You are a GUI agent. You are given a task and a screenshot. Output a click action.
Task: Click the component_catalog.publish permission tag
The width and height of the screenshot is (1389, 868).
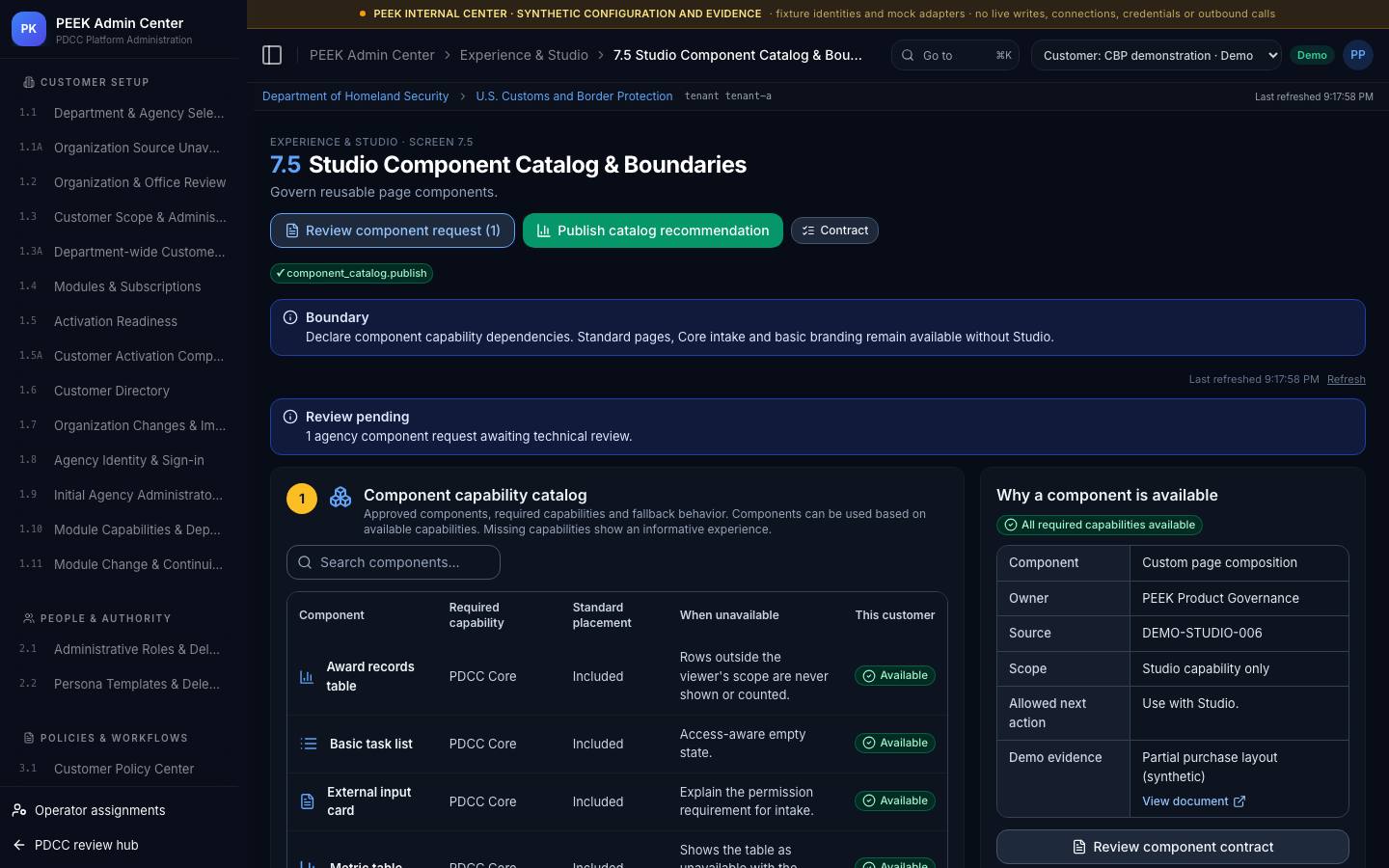click(x=351, y=273)
